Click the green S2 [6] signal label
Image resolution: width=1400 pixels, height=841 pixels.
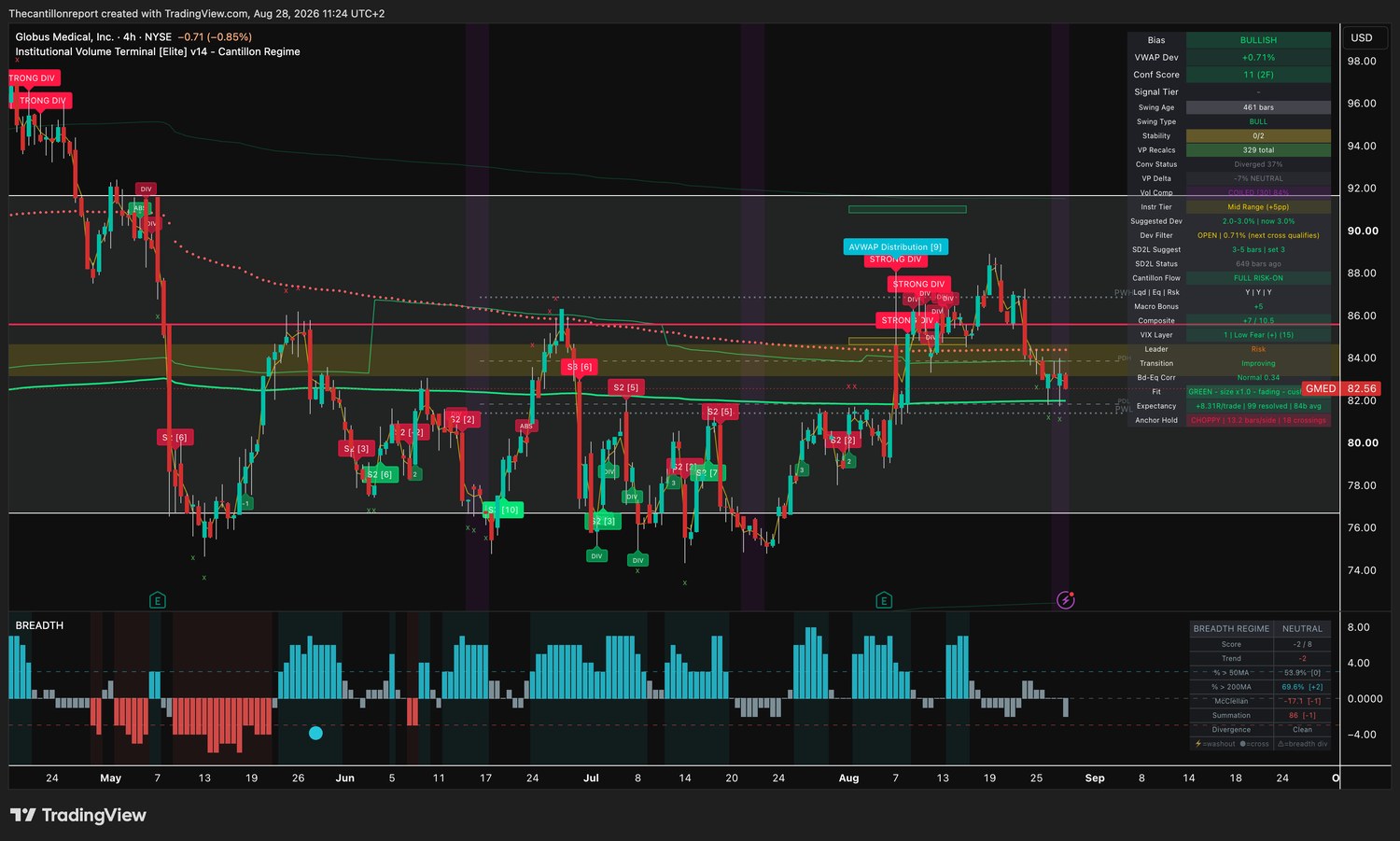pyautogui.click(x=380, y=474)
